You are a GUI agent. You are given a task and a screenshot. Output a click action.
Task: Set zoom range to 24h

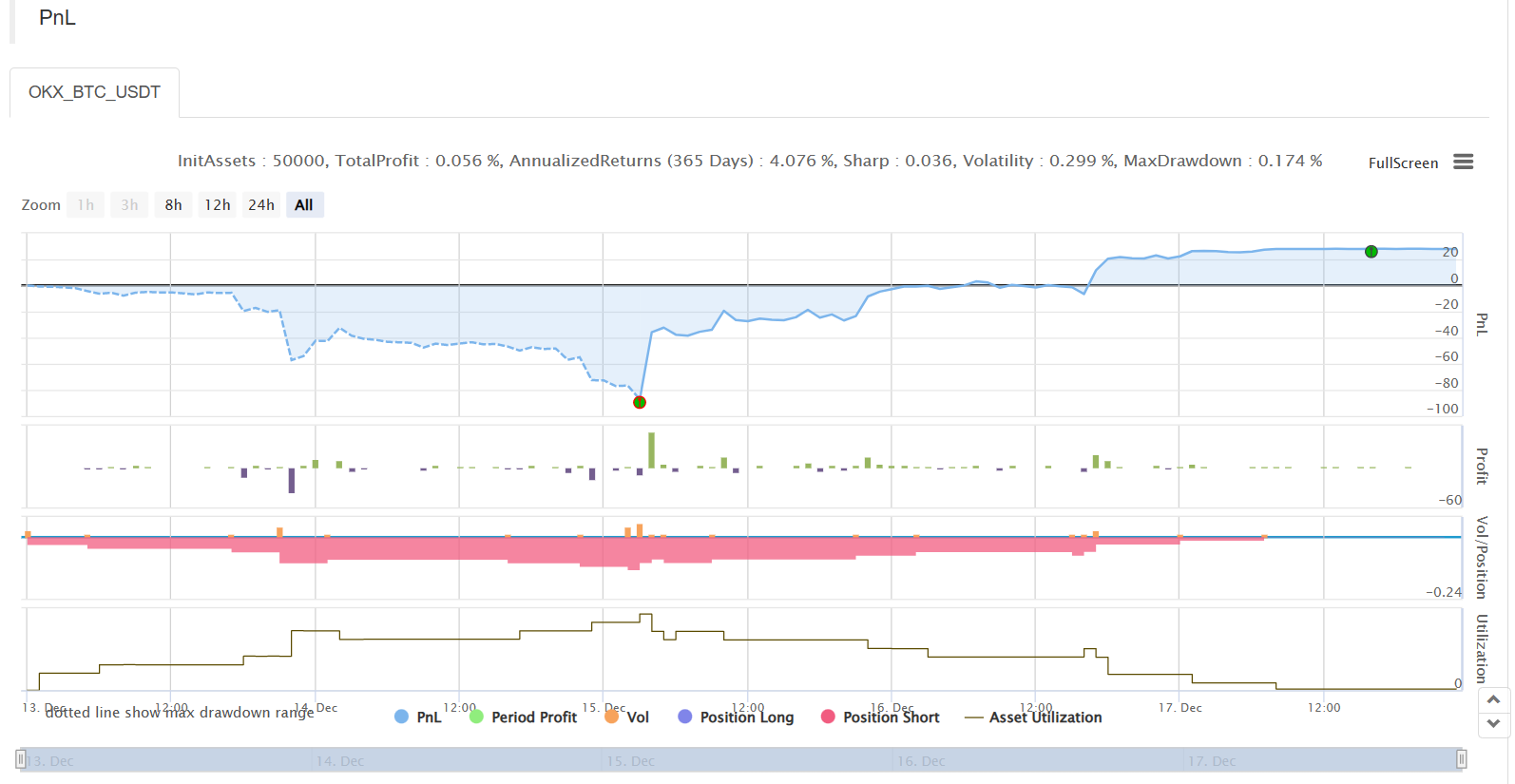click(x=261, y=204)
